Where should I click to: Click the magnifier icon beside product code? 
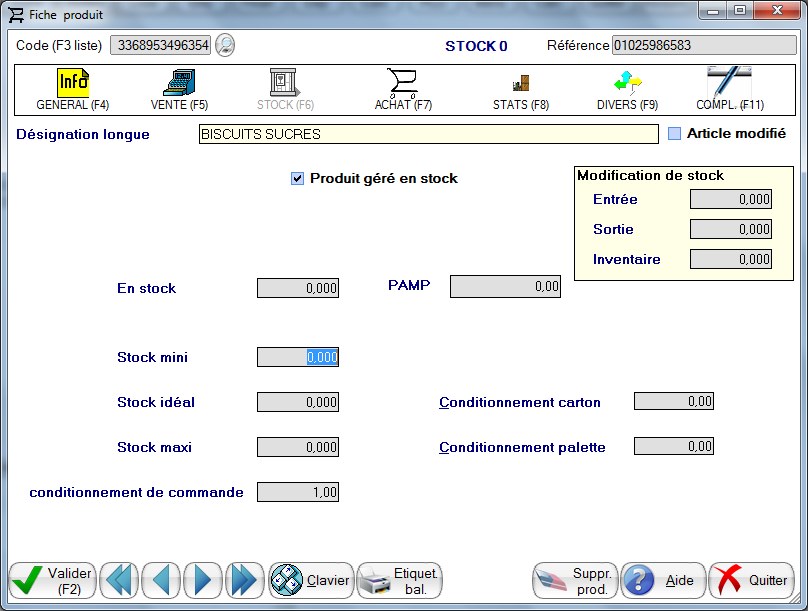(225, 45)
